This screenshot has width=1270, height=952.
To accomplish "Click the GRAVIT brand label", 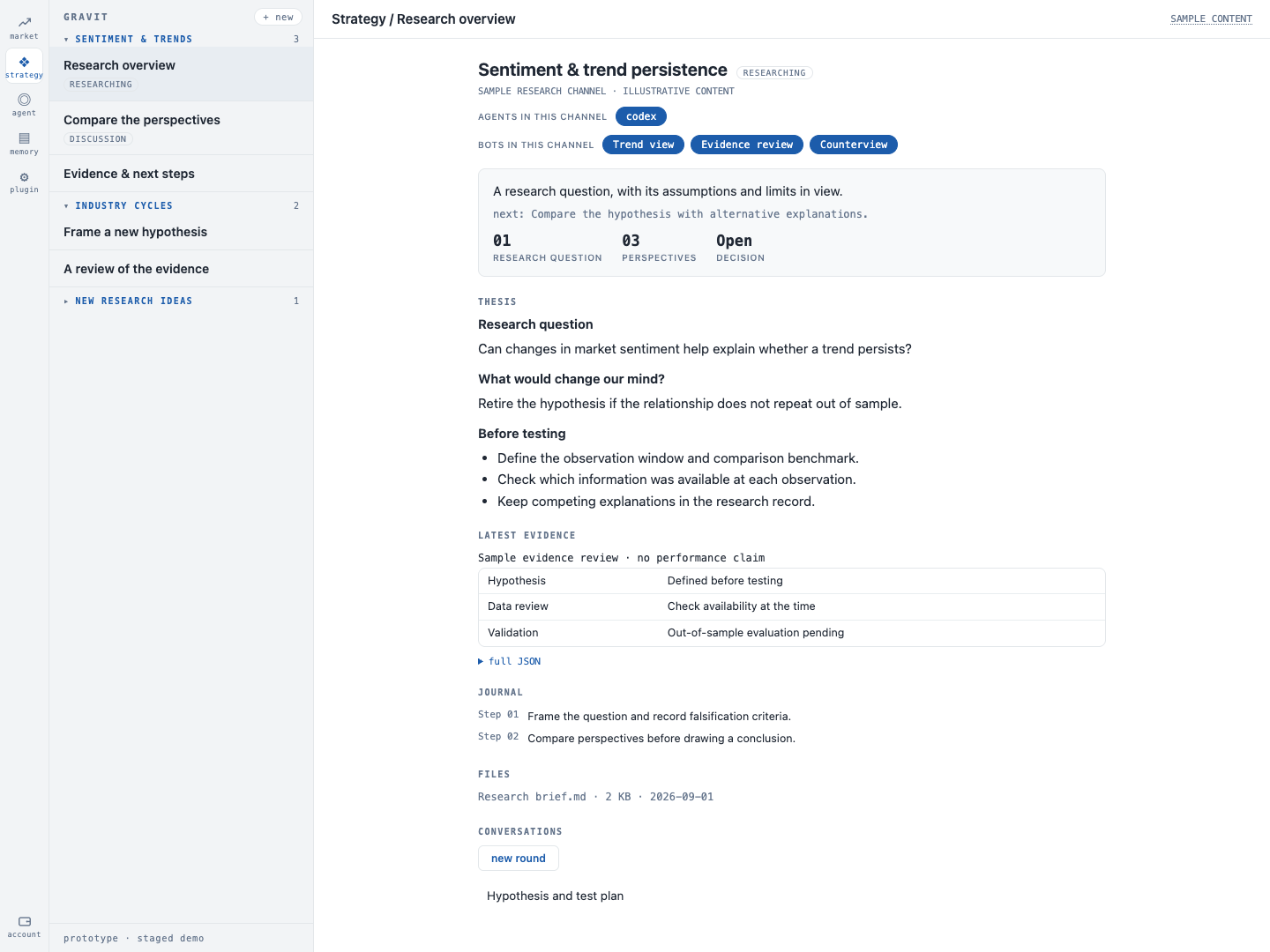I will [x=86, y=17].
